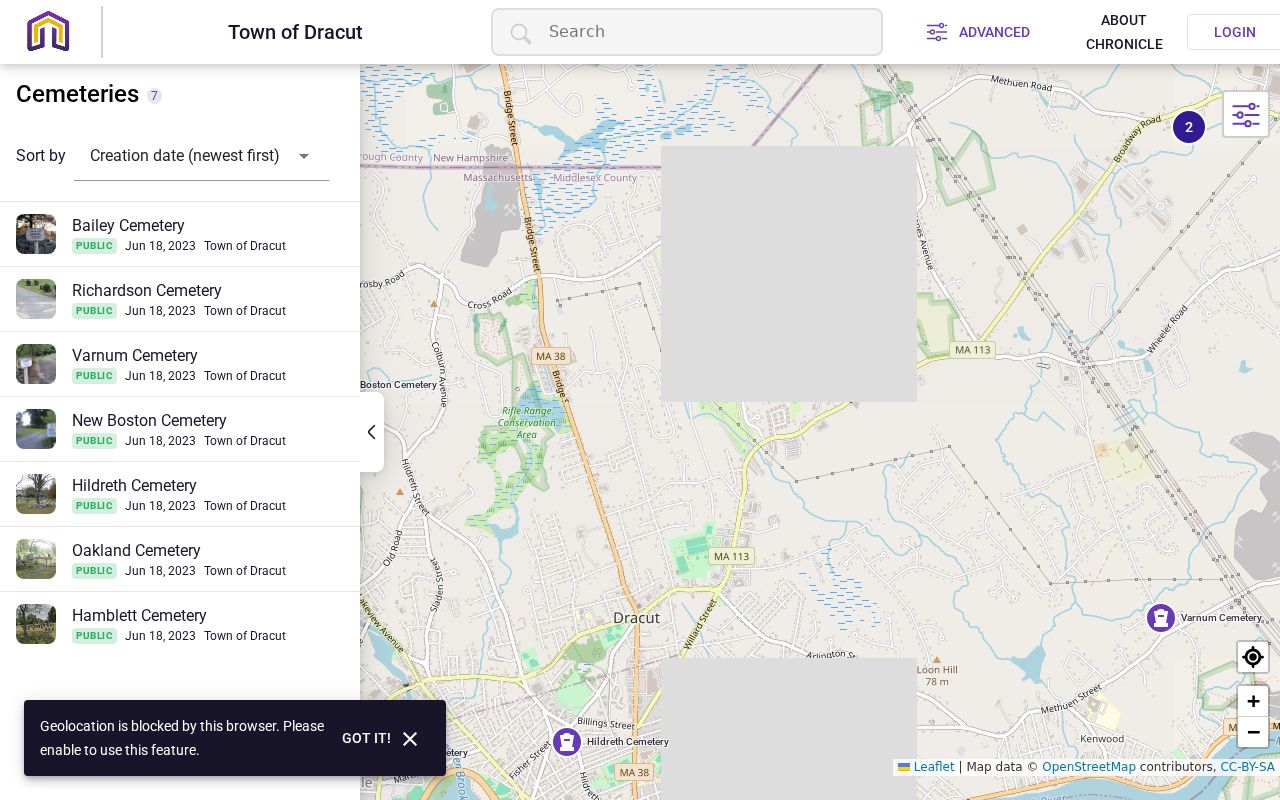Collapse the cemeteries side panel
1280x800 pixels.
[x=371, y=432]
